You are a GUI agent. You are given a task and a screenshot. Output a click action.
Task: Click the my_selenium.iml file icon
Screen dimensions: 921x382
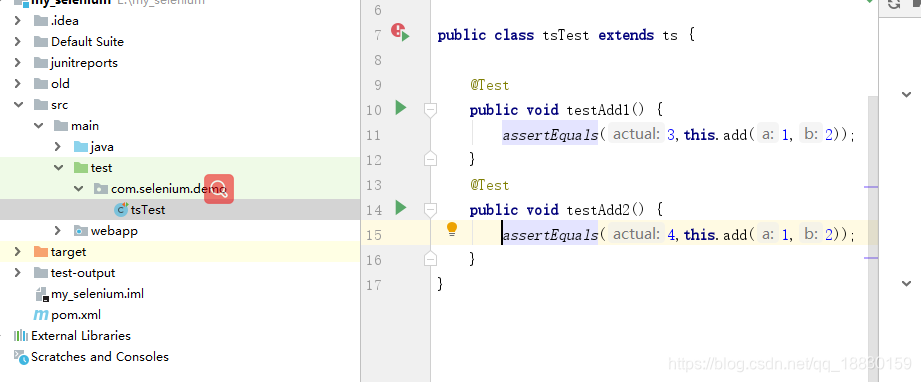pyautogui.click(x=41, y=294)
